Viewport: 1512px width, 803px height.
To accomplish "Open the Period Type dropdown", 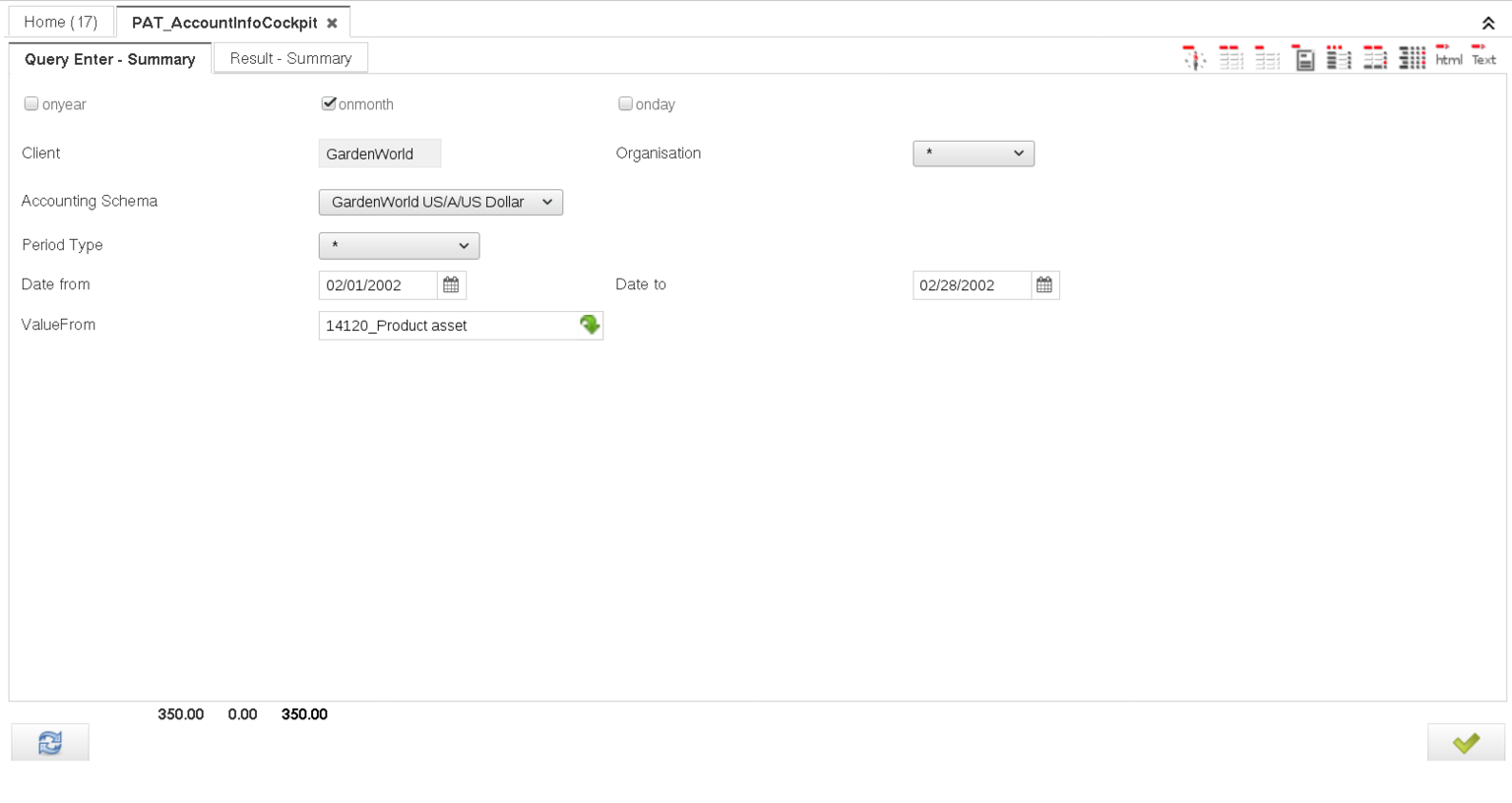I will [399, 246].
